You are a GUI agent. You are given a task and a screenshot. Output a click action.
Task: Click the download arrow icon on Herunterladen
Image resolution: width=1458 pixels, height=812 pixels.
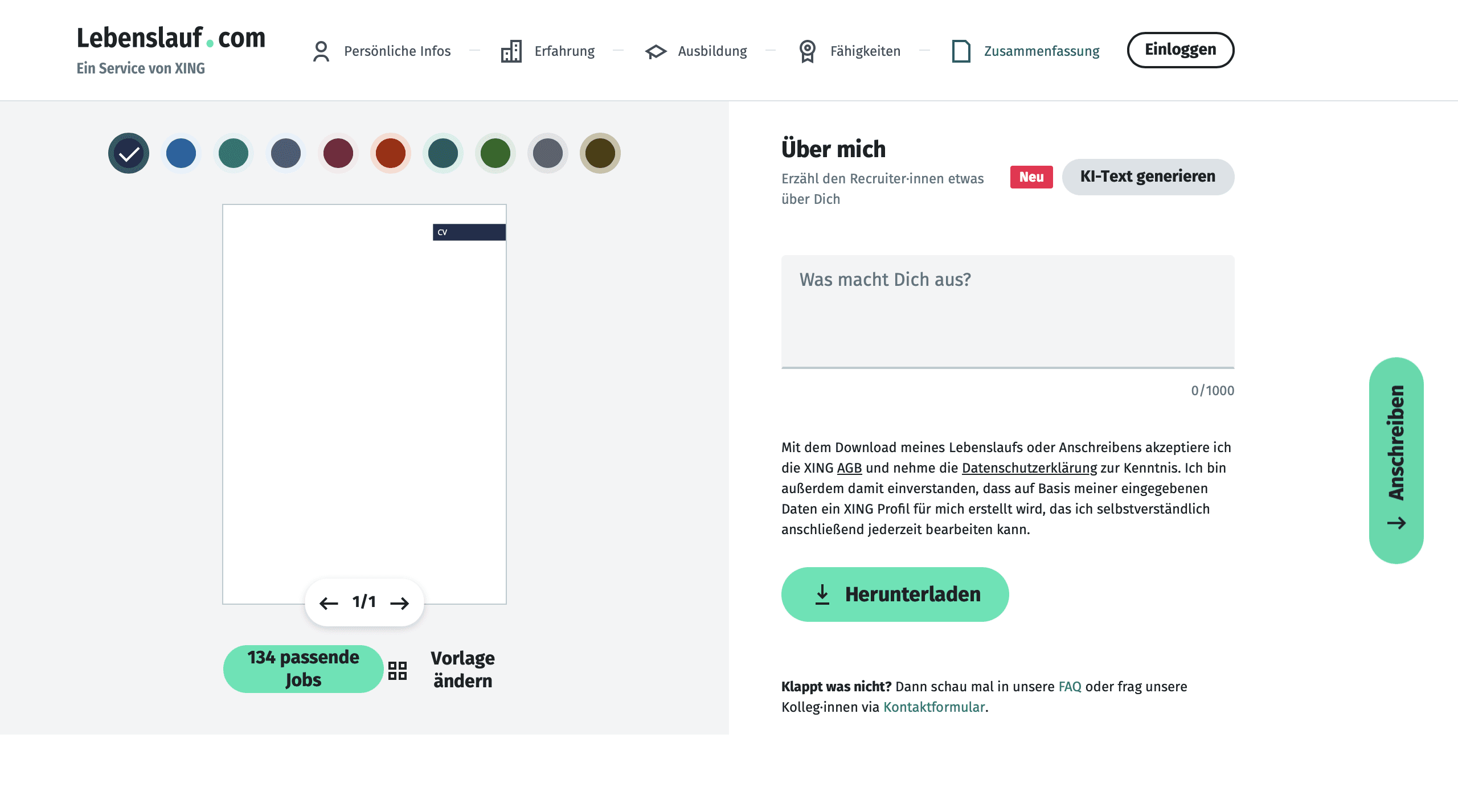[822, 594]
